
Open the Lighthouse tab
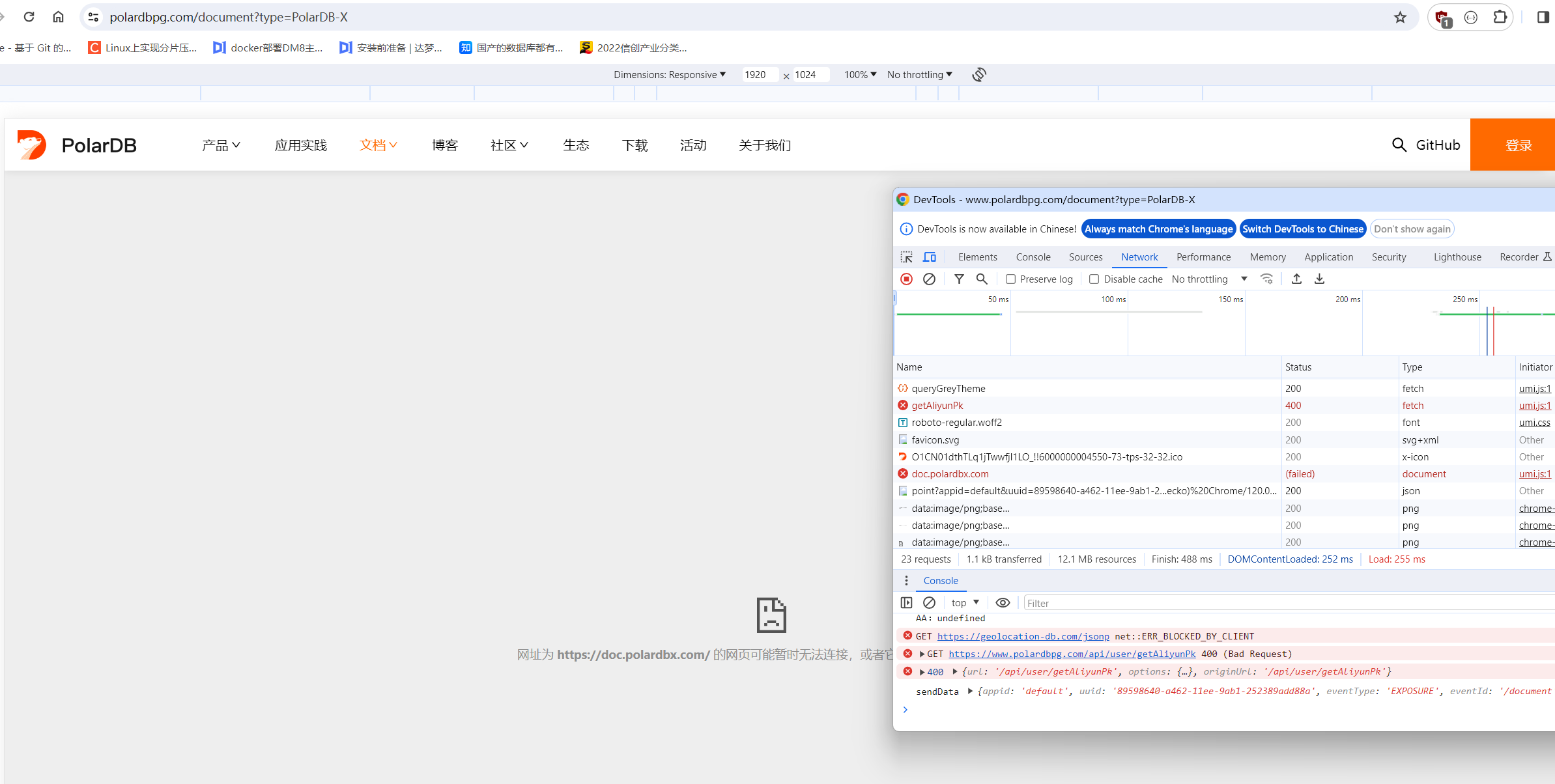(x=1457, y=257)
